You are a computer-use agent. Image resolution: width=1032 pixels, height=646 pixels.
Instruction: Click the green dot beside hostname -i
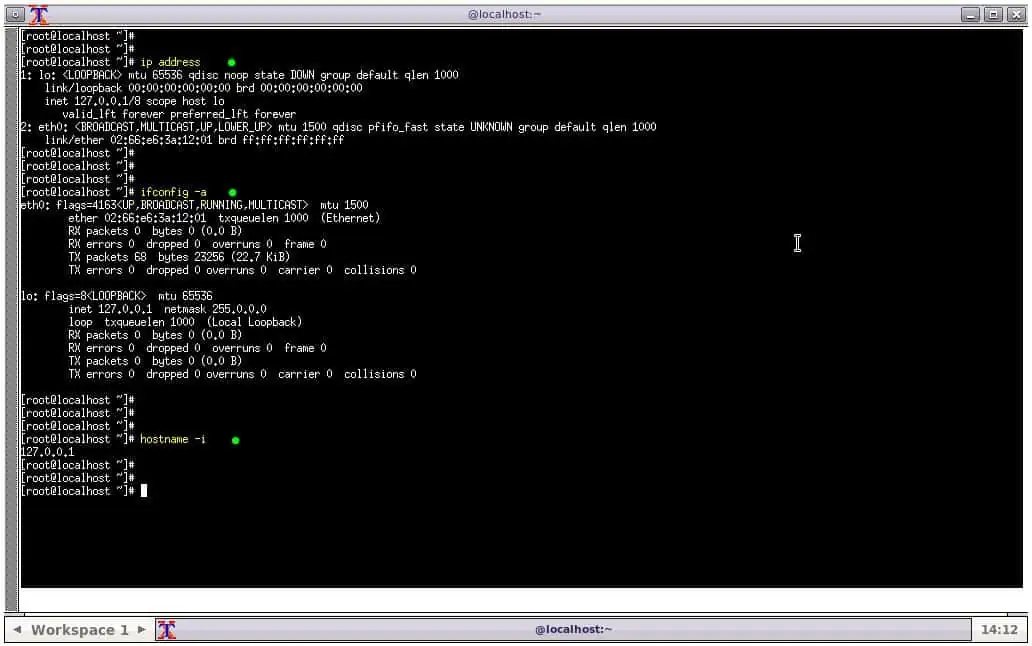(x=236, y=440)
